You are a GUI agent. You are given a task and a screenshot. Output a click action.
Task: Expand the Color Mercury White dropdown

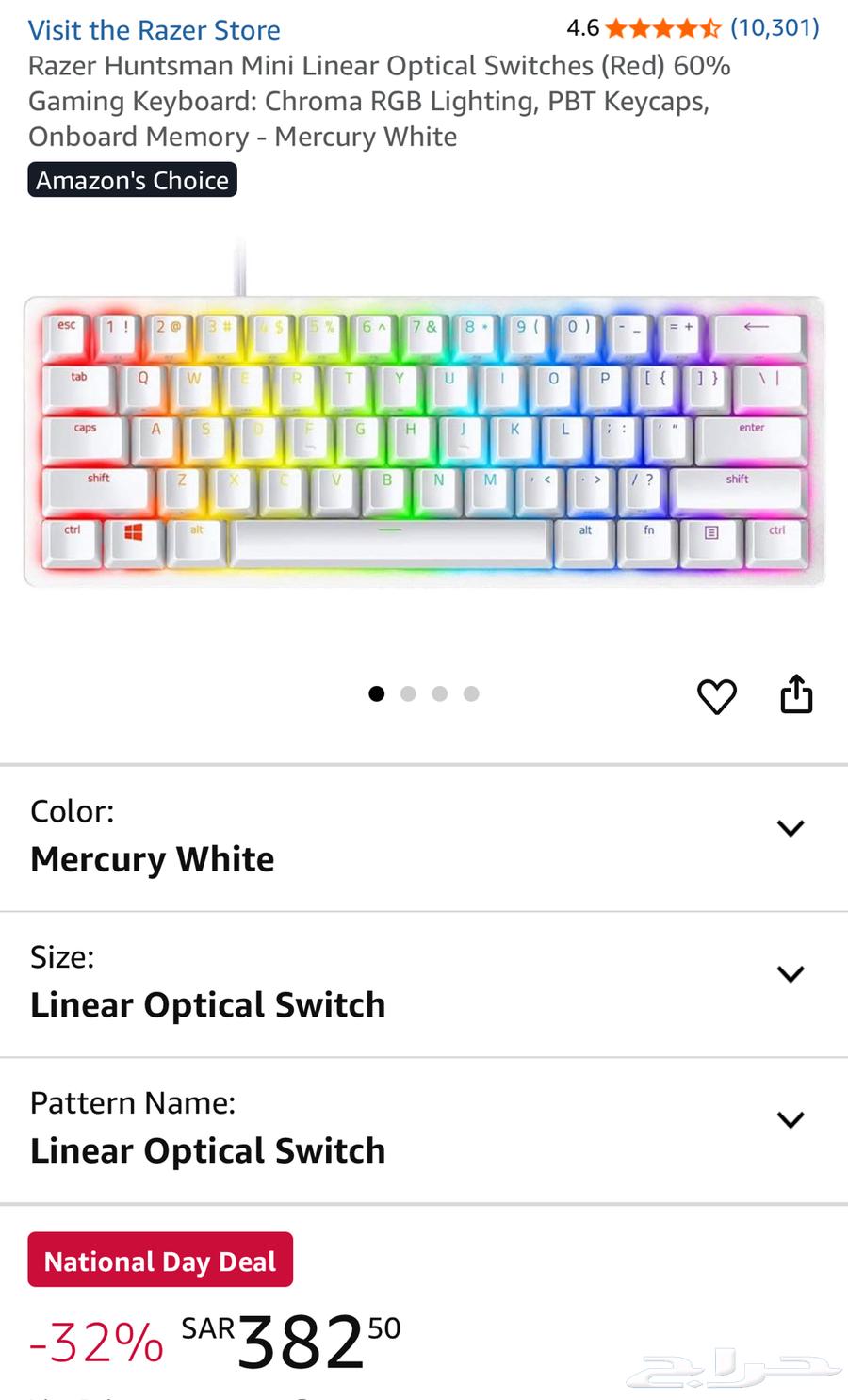click(424, 838)
